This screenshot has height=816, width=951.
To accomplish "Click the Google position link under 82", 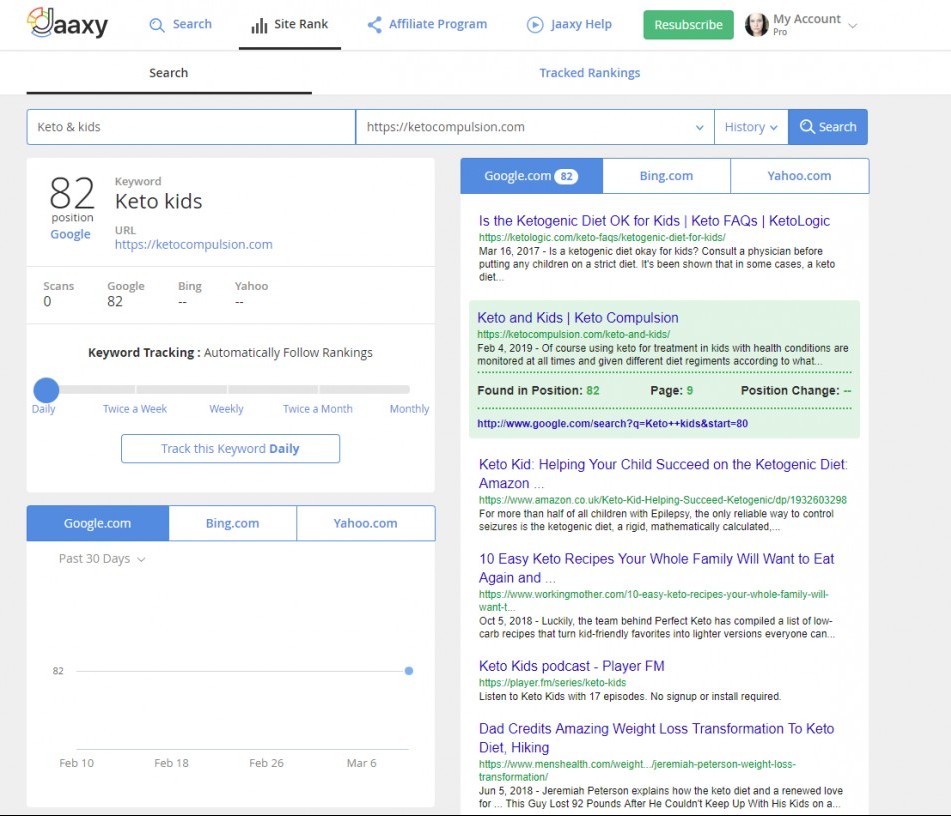I will [70, 234].
